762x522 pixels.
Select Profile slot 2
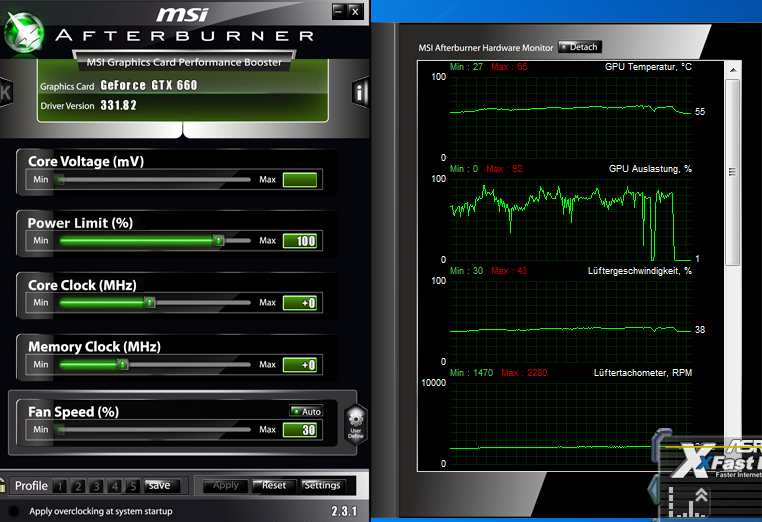click(x=78, y=486)
